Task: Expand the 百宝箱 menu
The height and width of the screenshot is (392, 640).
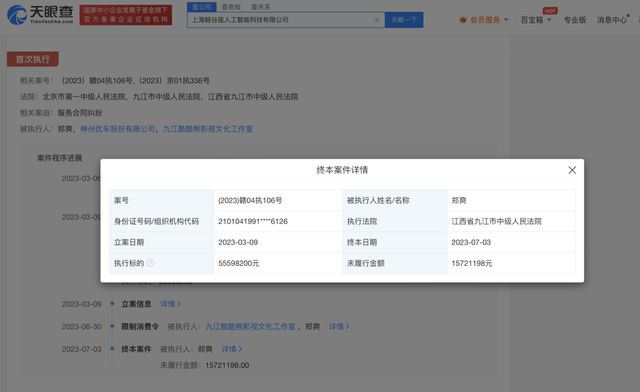Action: pyautogui.click(x=536, y=20)
